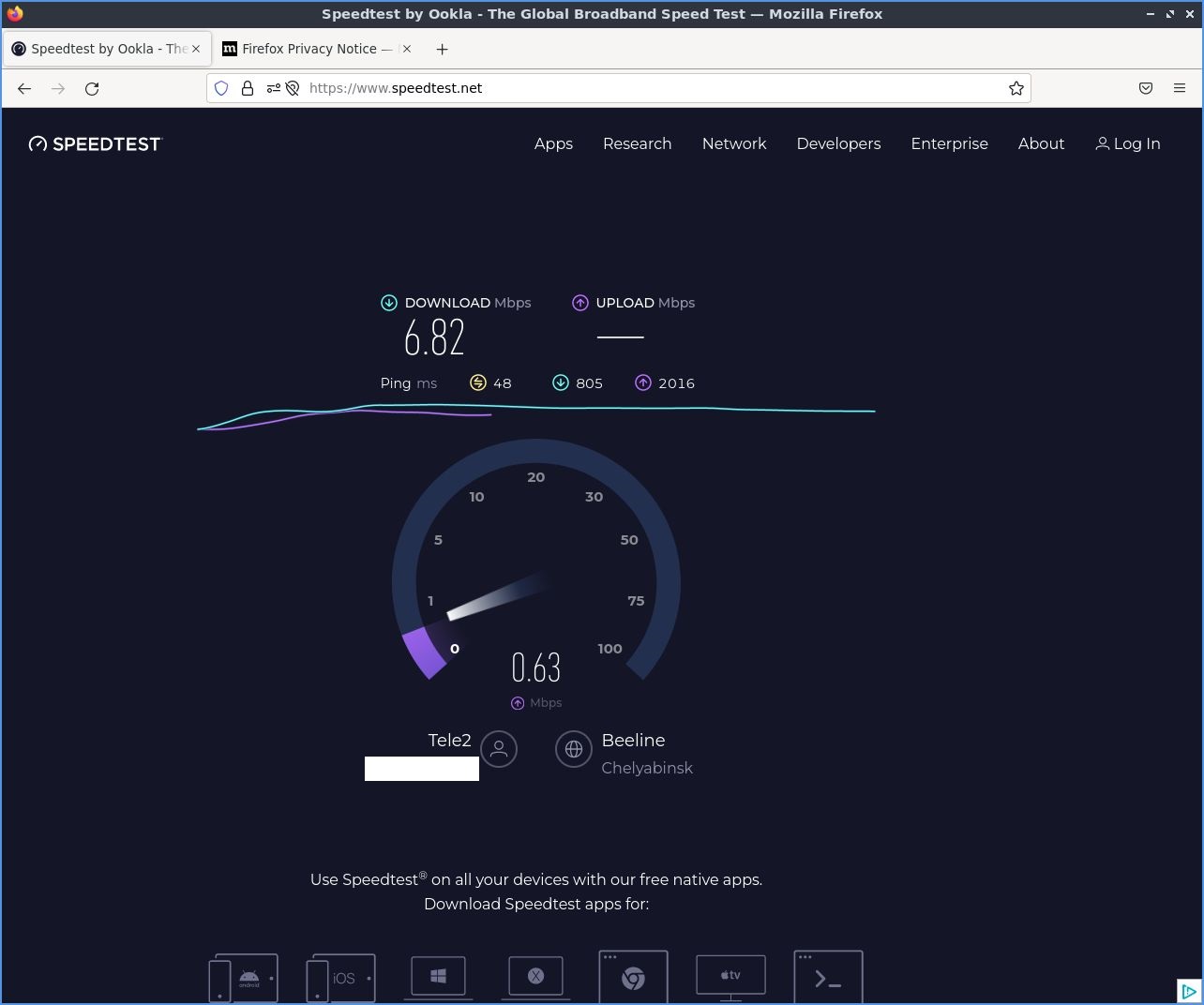Image resolution: width=1204 pixels, height=1005 pixels.
Task: Click the upload arrow icon beside UPLOAD Mbps
Action: [x=580, y=303]
